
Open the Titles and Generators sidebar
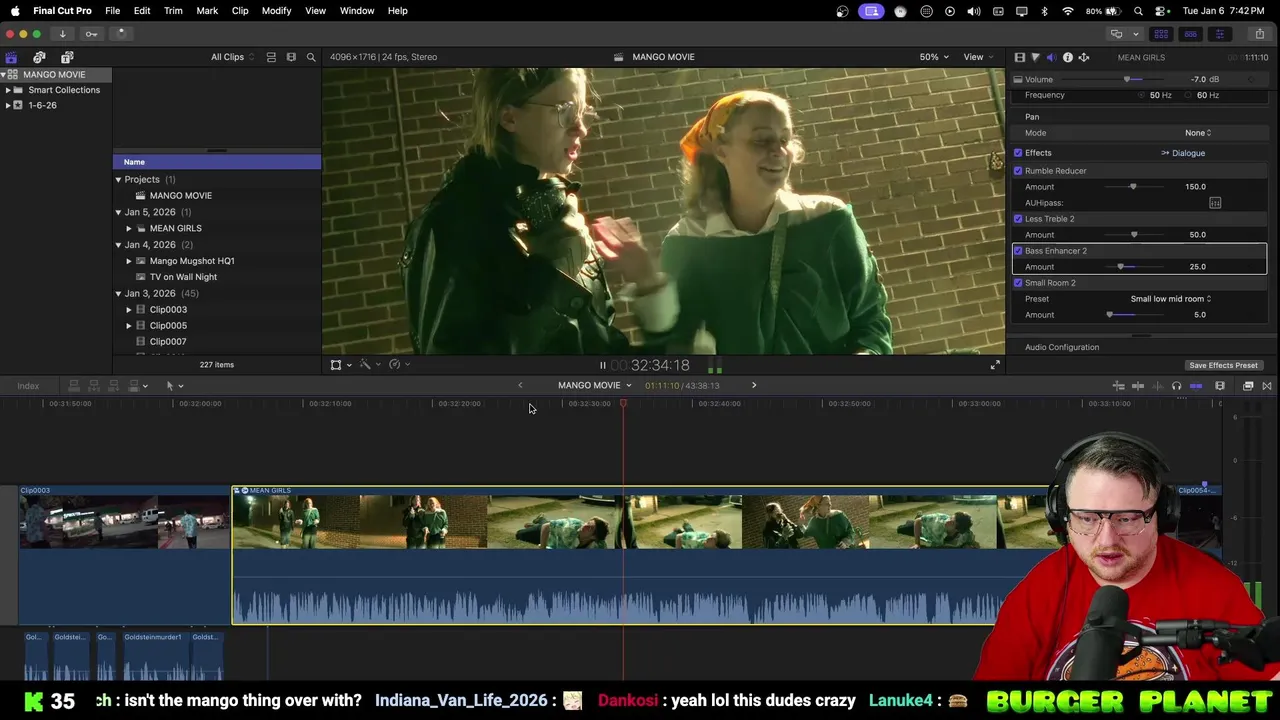(x=67, y=57)
